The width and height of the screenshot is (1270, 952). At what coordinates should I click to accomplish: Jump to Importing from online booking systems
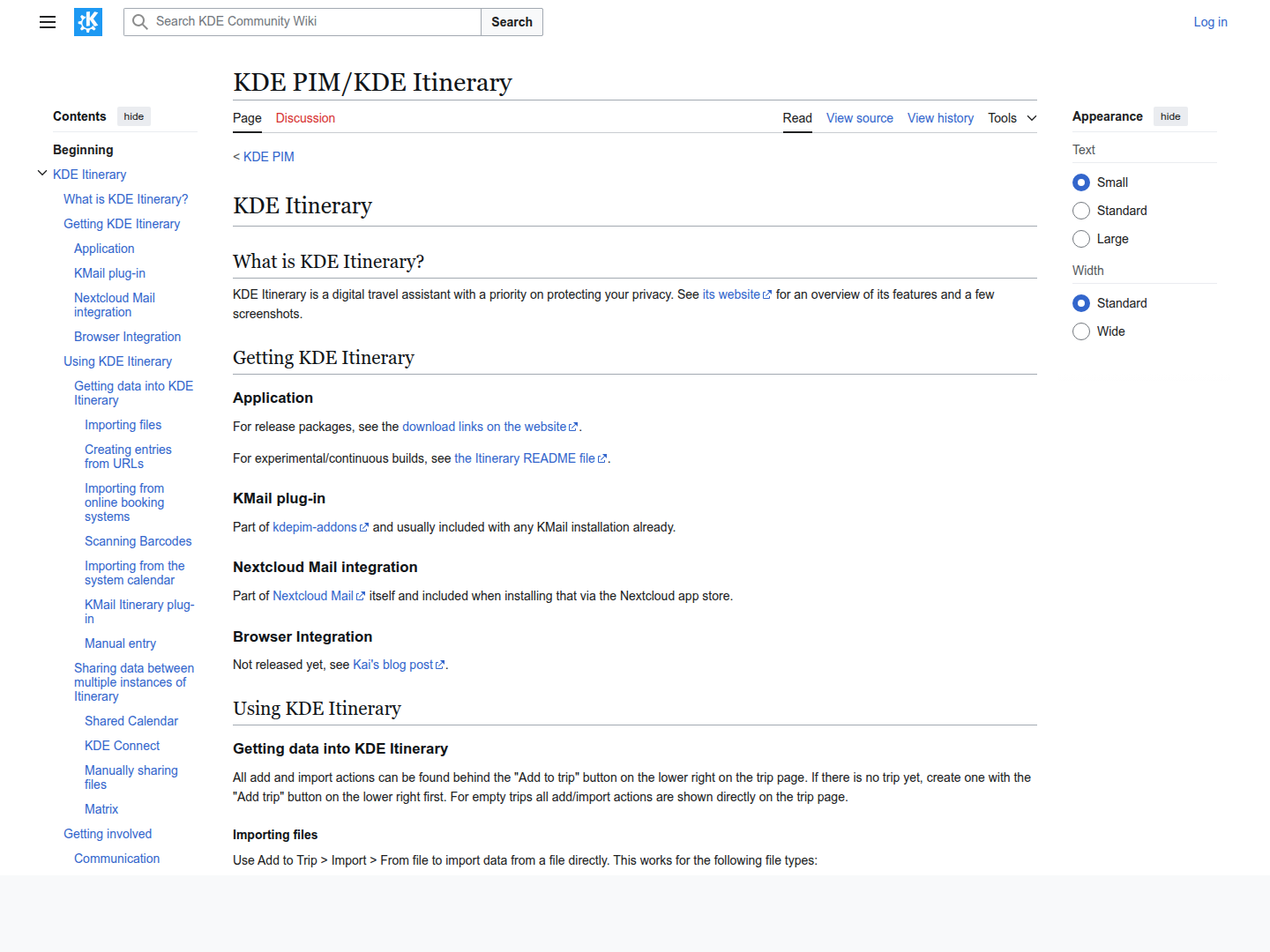pos(124,502)
